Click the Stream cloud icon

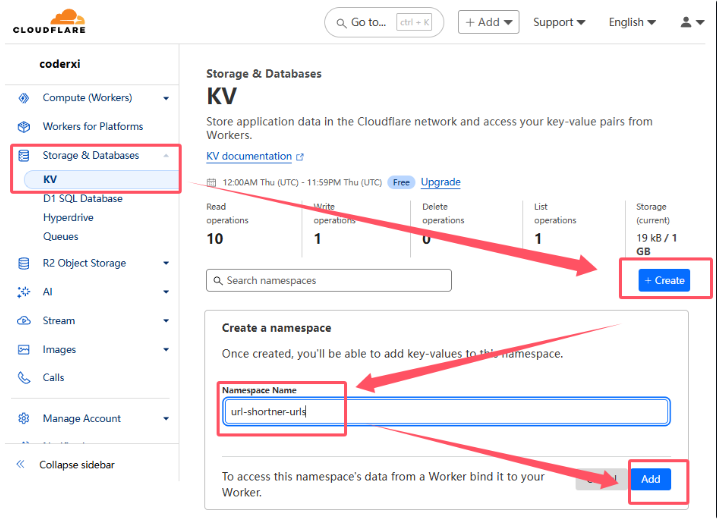pos(23,321)
